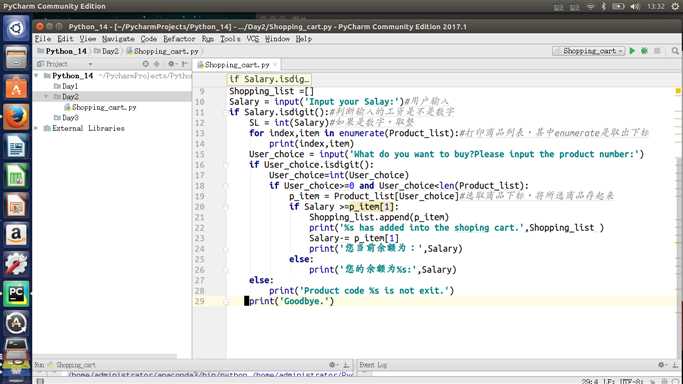The height and width of the screenshot is (384, 683).
Task: Open Project panel gear settings
Action: click(171, 64)
